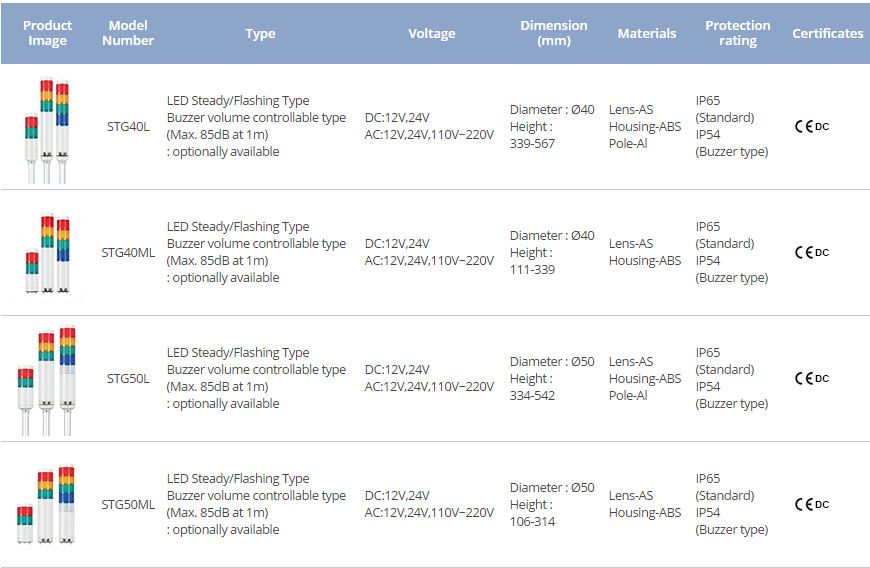
Task: Click the Product Image column header
Action: coord(48,33)
